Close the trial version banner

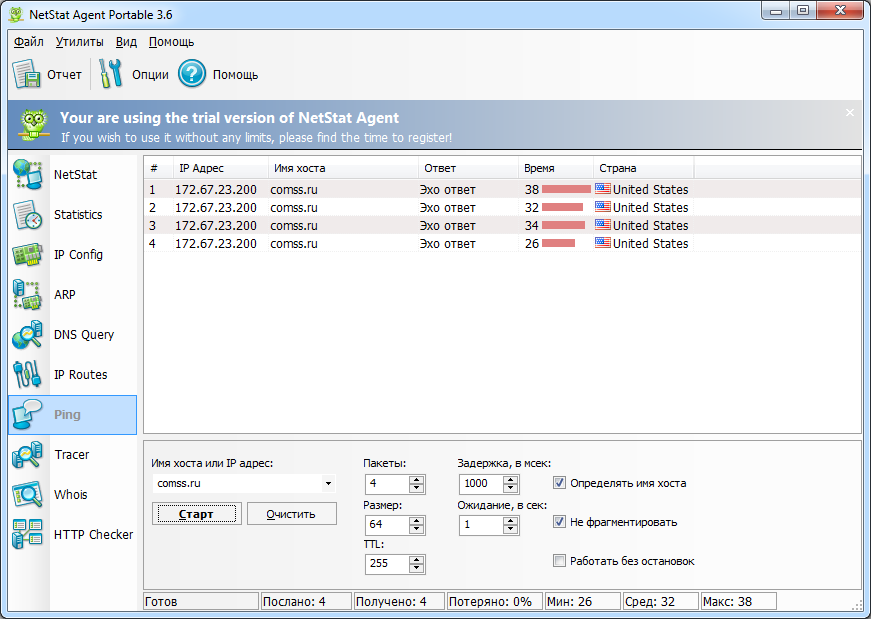pos(850,113)
